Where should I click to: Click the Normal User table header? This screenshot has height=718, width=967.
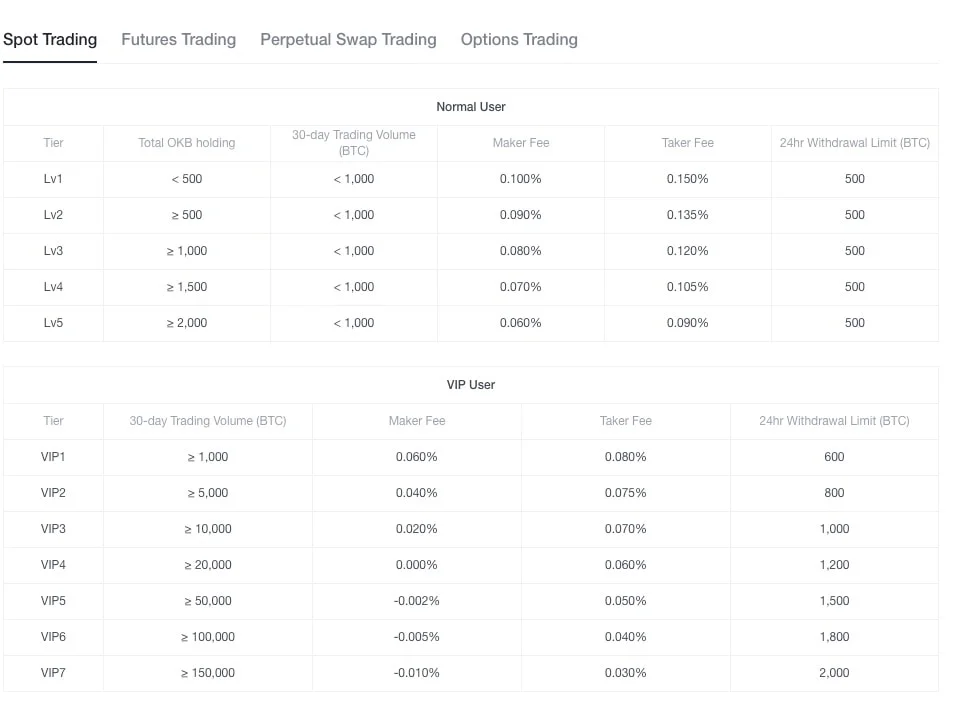470,107
